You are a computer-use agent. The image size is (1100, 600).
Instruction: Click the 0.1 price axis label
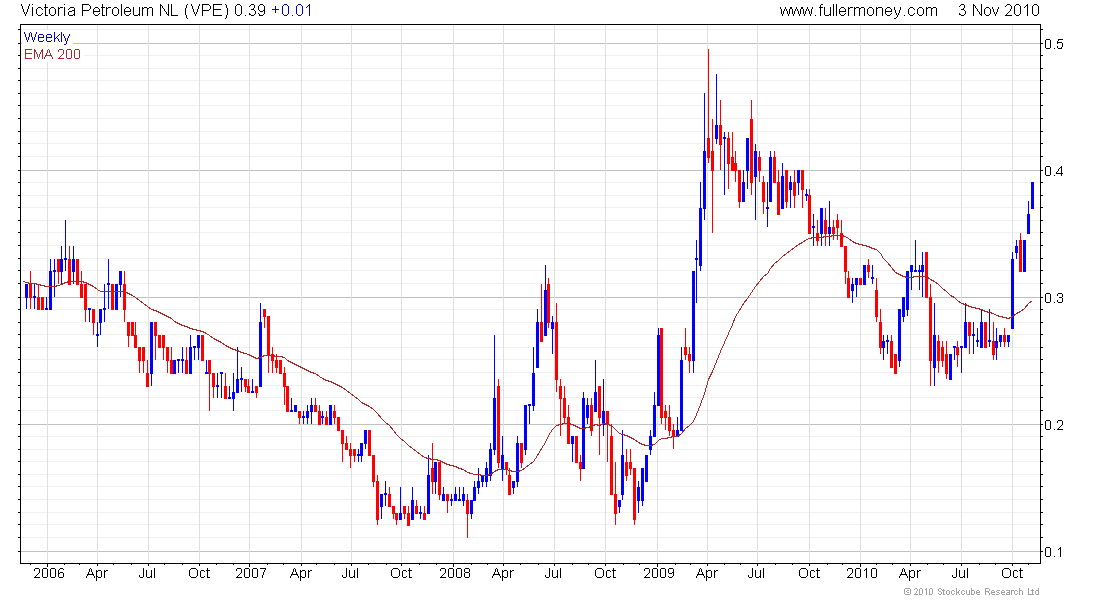tap(1054, 552)
